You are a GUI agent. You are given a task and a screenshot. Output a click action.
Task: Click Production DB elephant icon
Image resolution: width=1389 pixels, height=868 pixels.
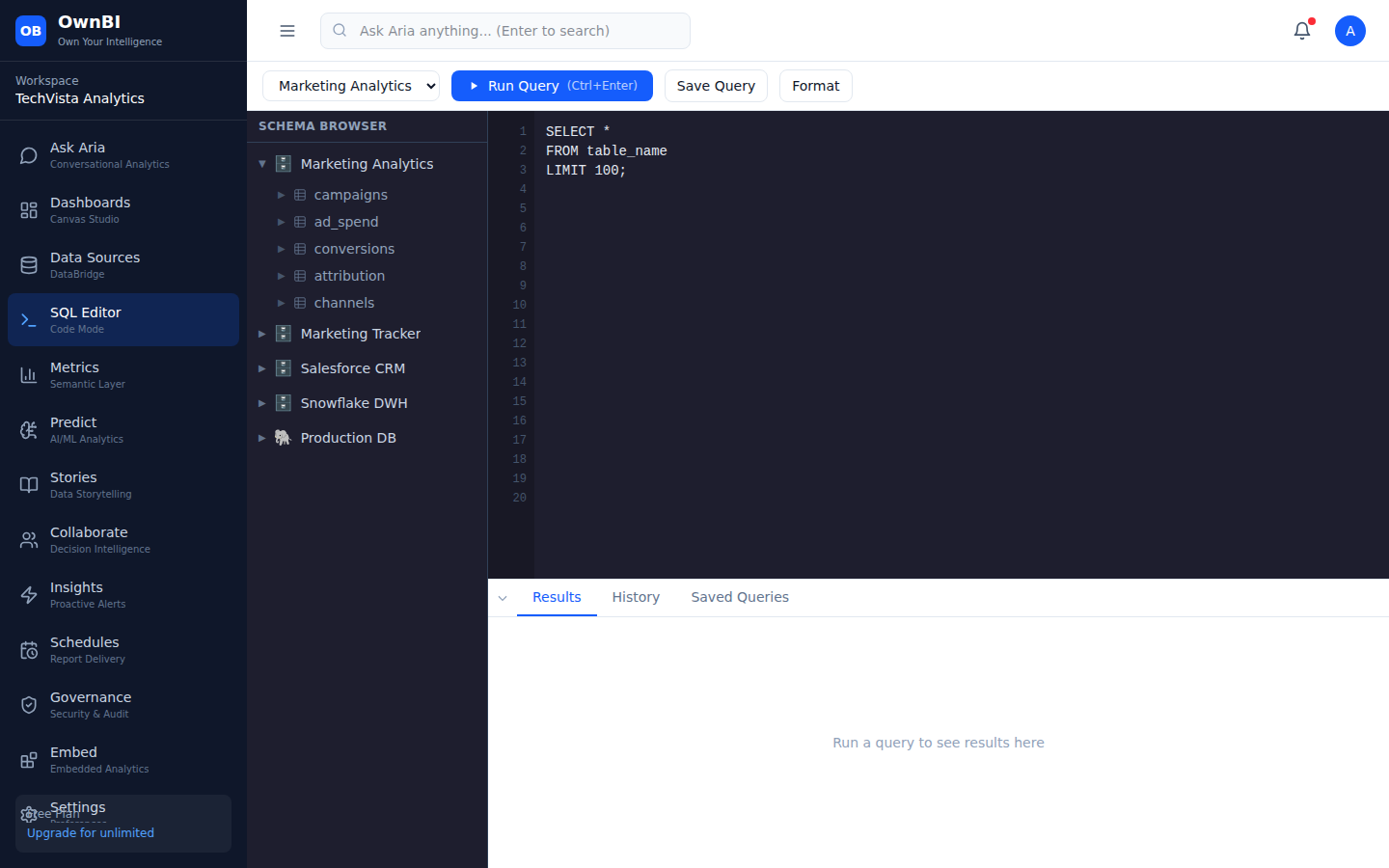(284, 438)
